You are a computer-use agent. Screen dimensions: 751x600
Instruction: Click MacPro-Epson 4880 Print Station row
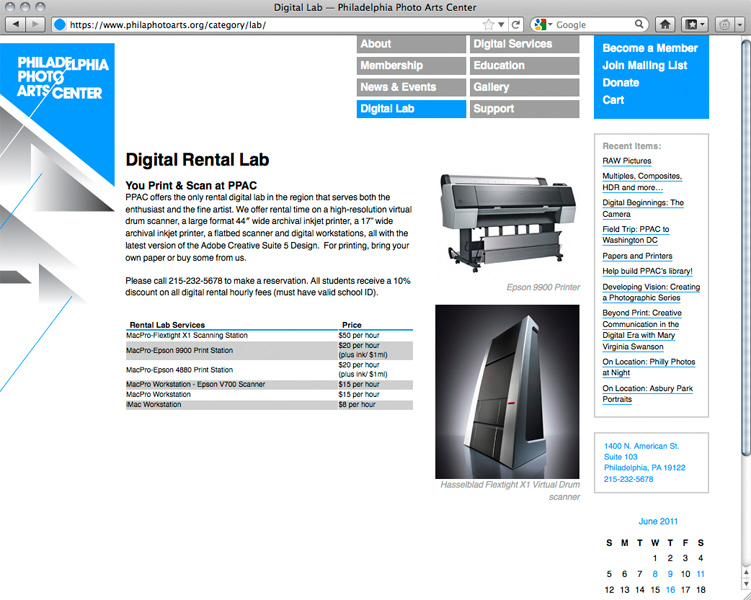[x=269, y=370]
